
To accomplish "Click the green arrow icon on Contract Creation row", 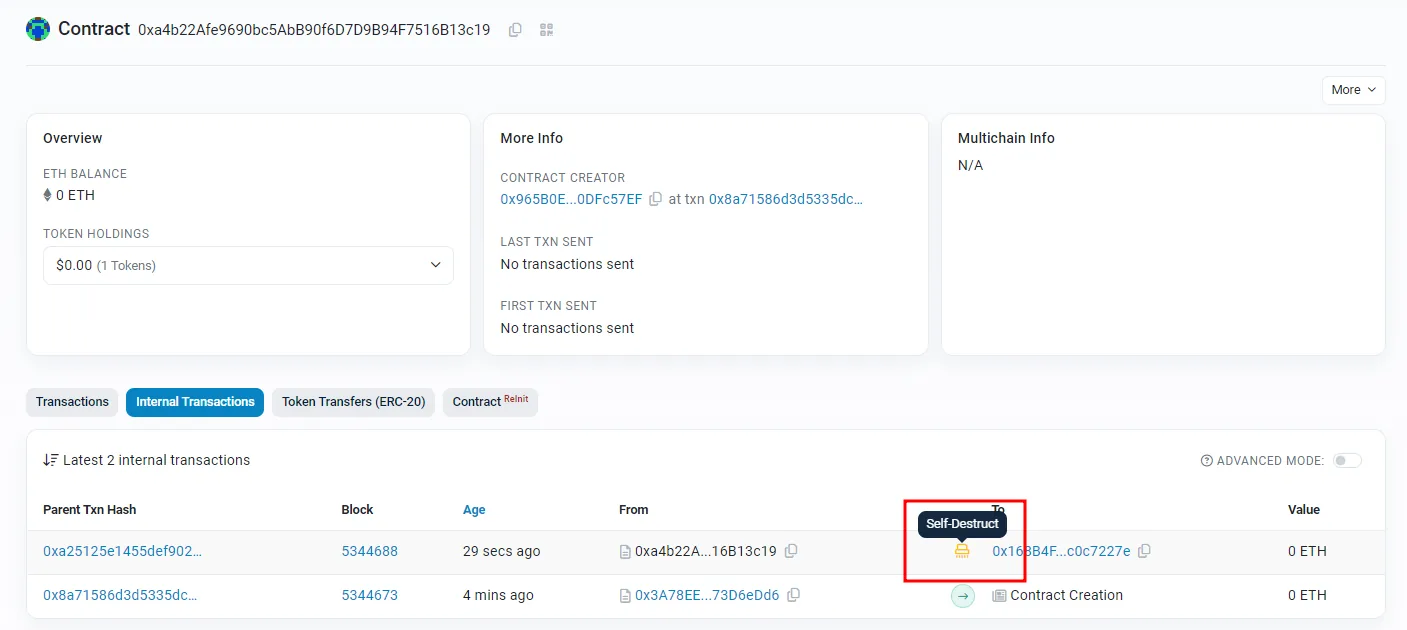I will point(962,596).
